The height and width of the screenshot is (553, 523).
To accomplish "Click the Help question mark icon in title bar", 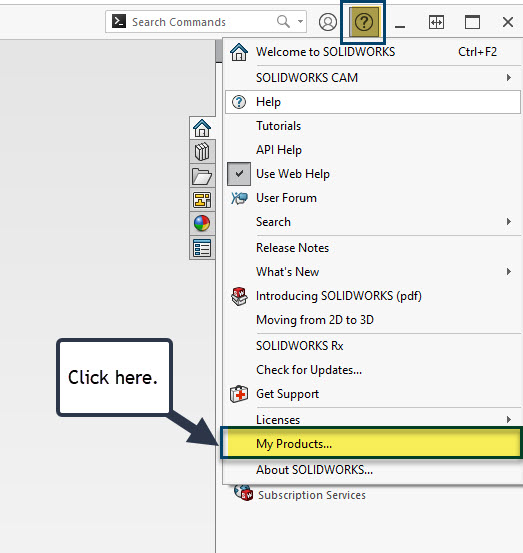I will tap(364, 22).
